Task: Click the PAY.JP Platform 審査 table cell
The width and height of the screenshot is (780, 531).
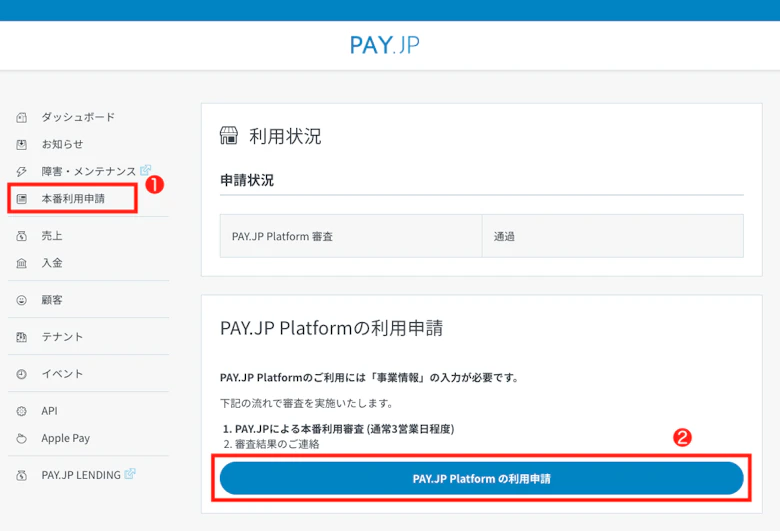Action: coord(351,236)
